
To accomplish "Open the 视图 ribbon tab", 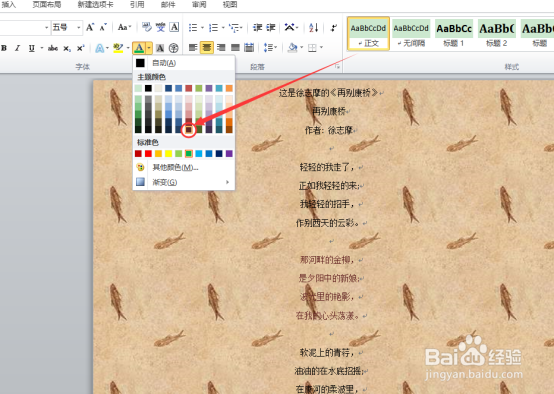I will (230, 5).
